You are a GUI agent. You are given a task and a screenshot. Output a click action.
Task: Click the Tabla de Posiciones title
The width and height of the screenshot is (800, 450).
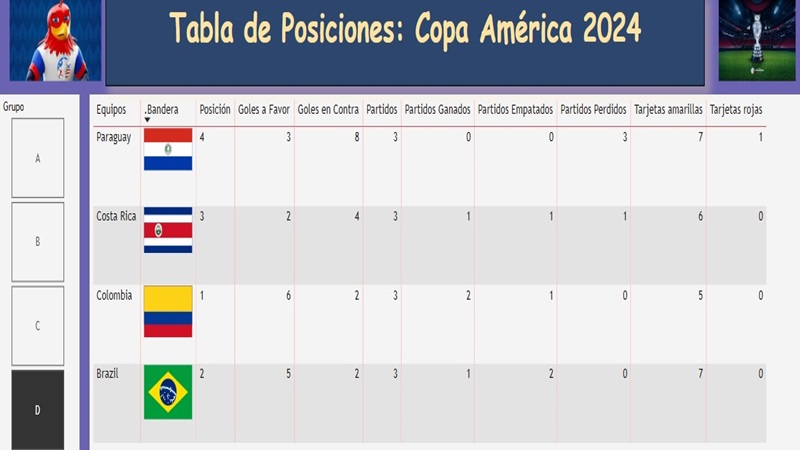click(x=405, y=30)
